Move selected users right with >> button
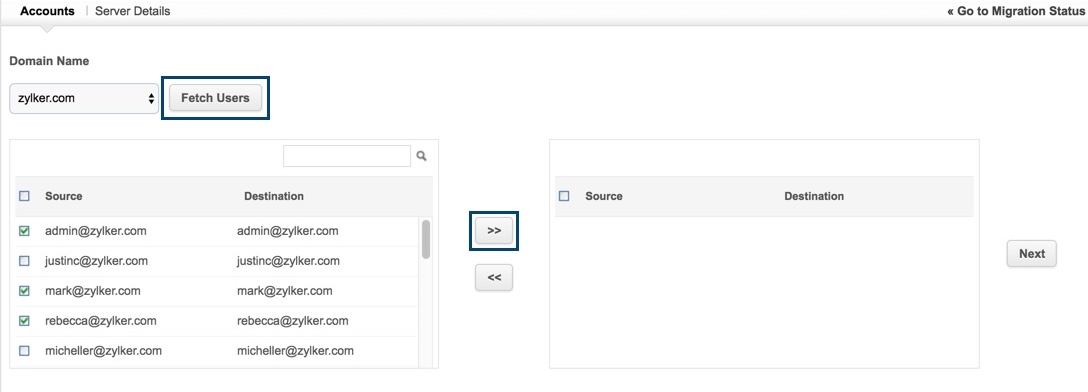Screen dimensions: 1088x392 (x=494, y=231)
